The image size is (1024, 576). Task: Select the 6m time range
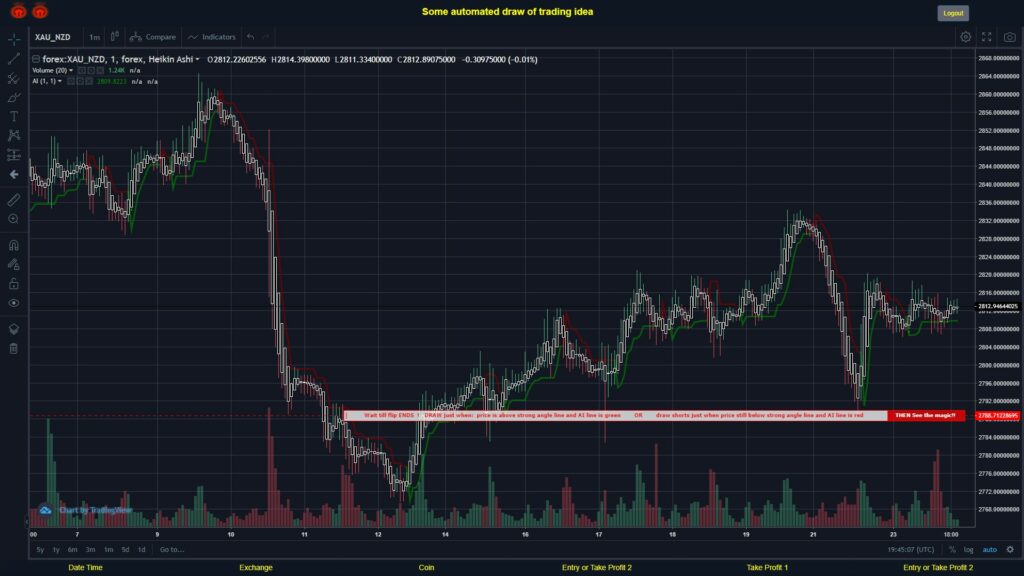tap(72, 550)
